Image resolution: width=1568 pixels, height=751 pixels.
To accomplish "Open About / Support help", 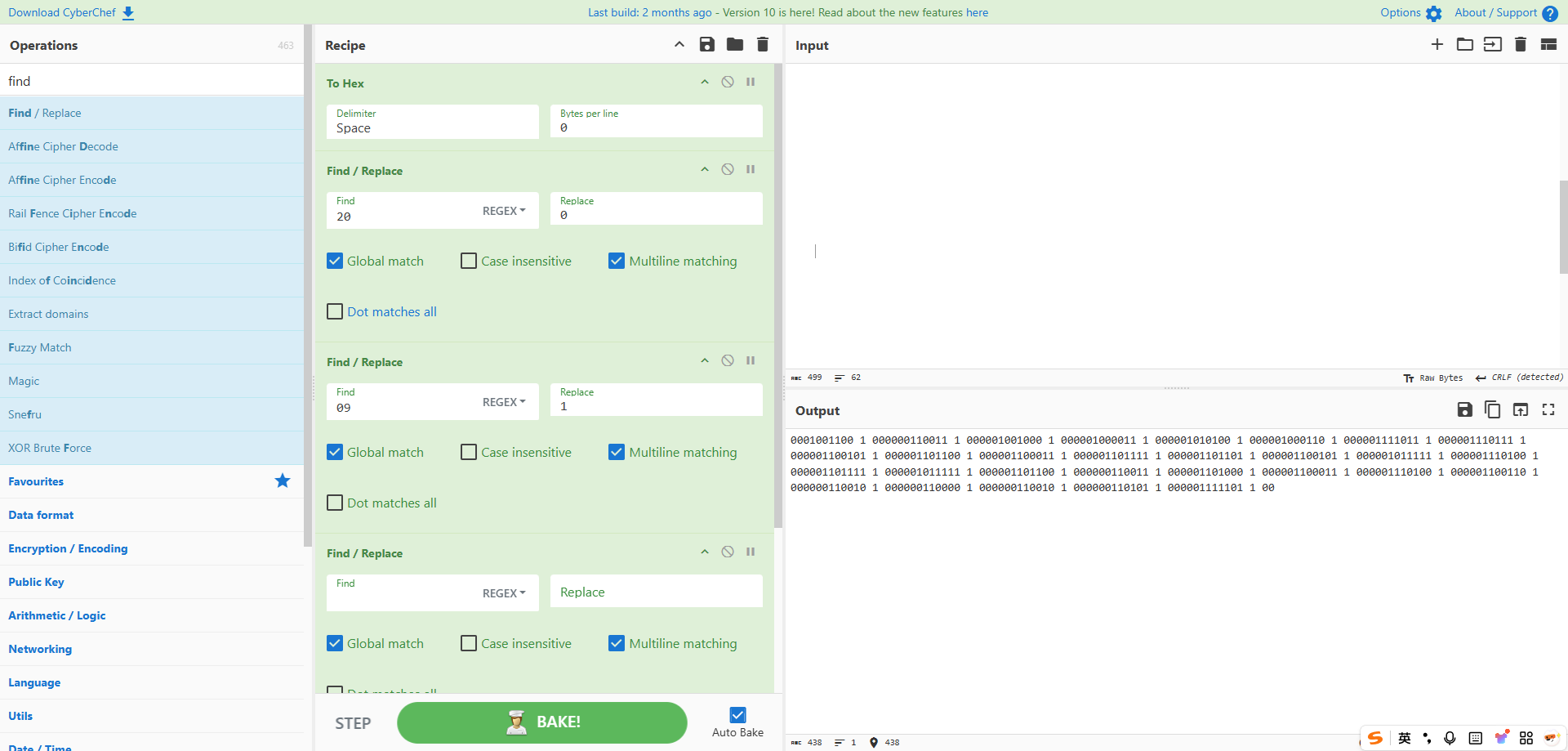I will (1506, 13).
